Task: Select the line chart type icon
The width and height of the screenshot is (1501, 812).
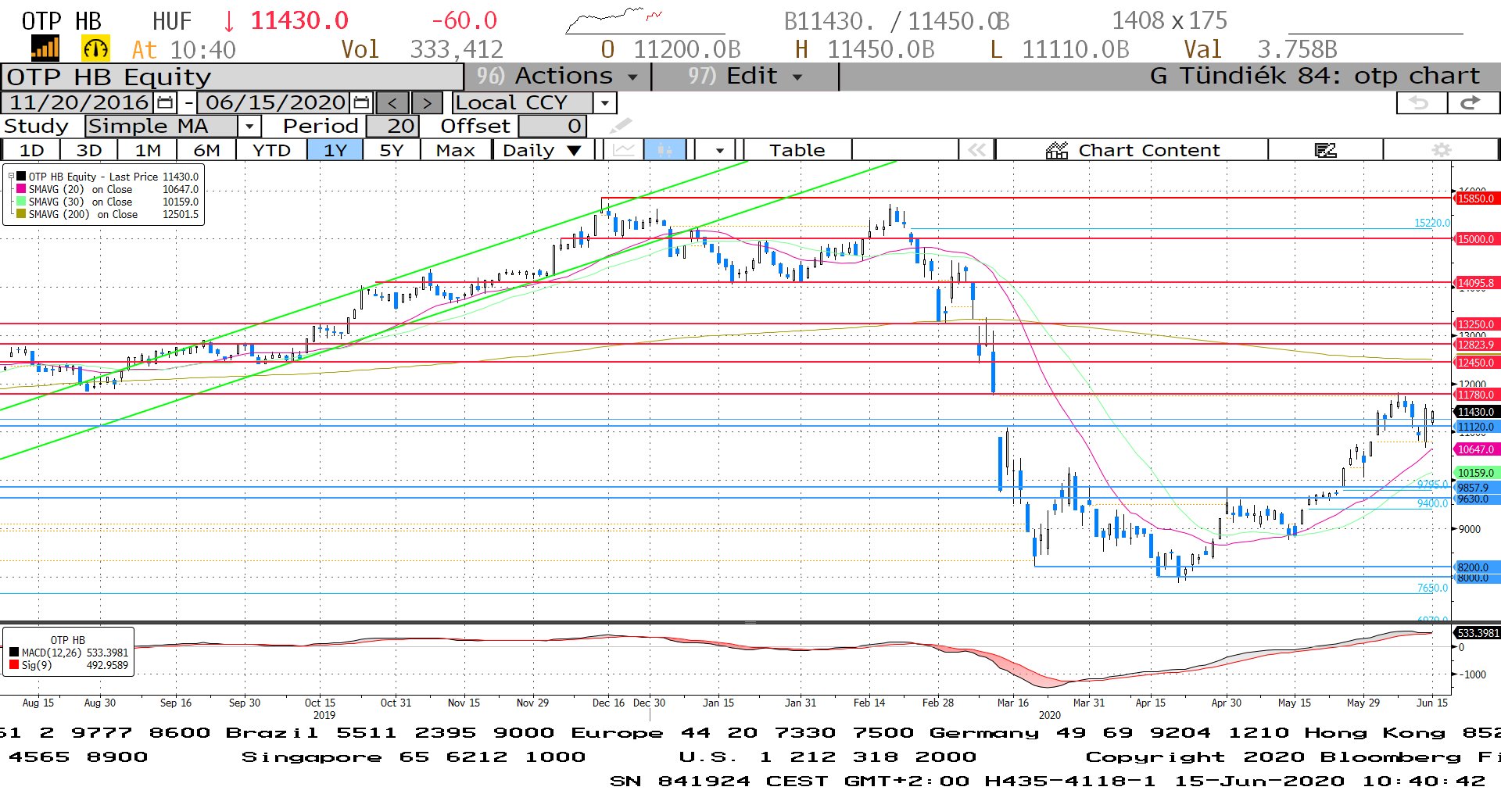Action: pyautogui.click(x=623, y=149)
